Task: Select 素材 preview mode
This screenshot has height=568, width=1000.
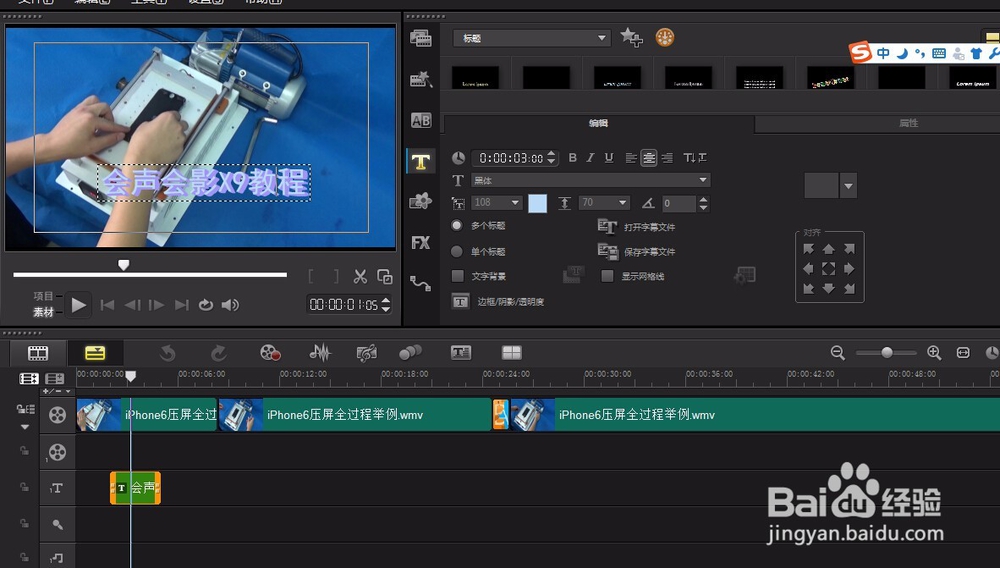Action: (43, 312)
